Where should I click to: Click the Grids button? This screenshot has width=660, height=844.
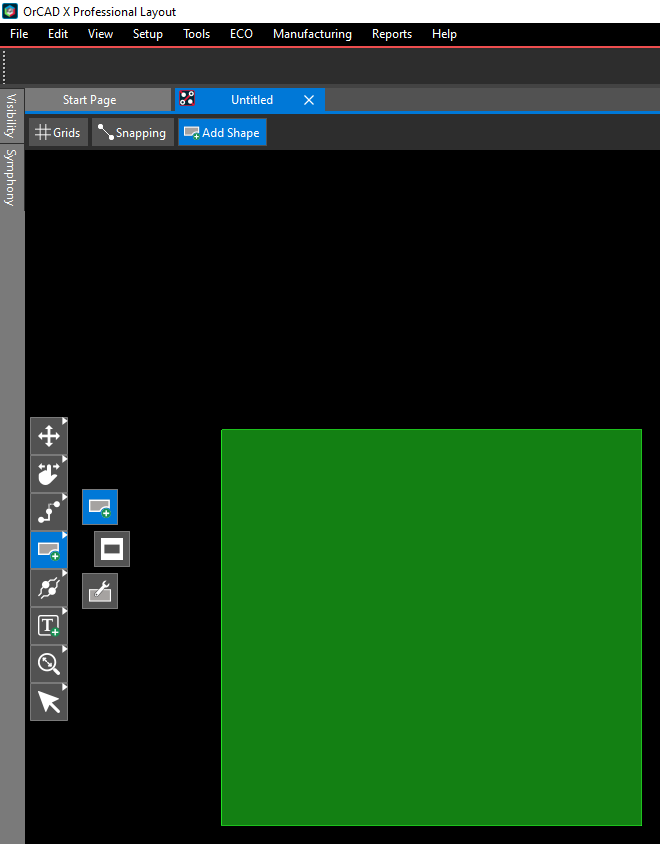coord(58,132)
